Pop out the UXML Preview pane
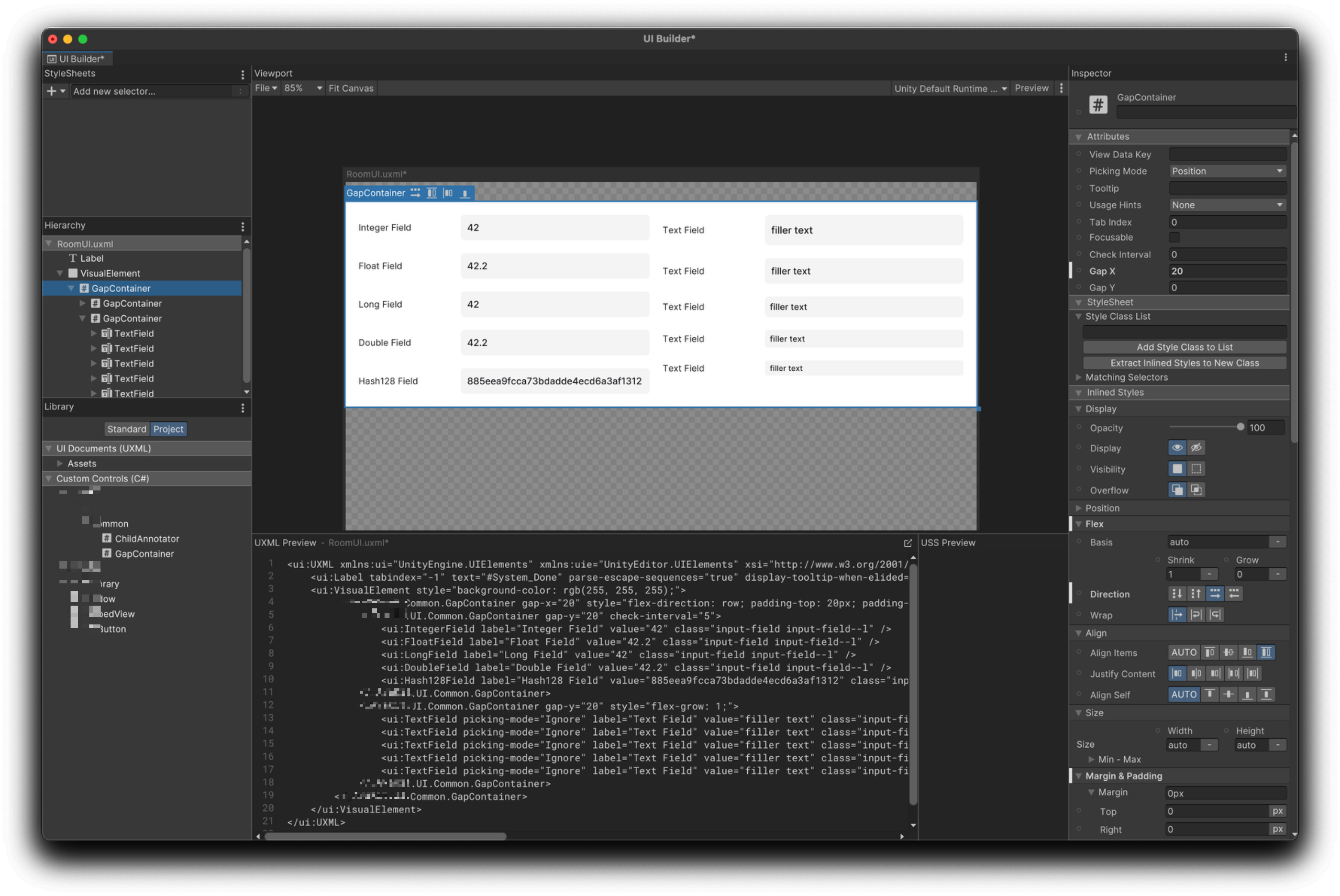 pyautogui.click(x=908, y=543)
